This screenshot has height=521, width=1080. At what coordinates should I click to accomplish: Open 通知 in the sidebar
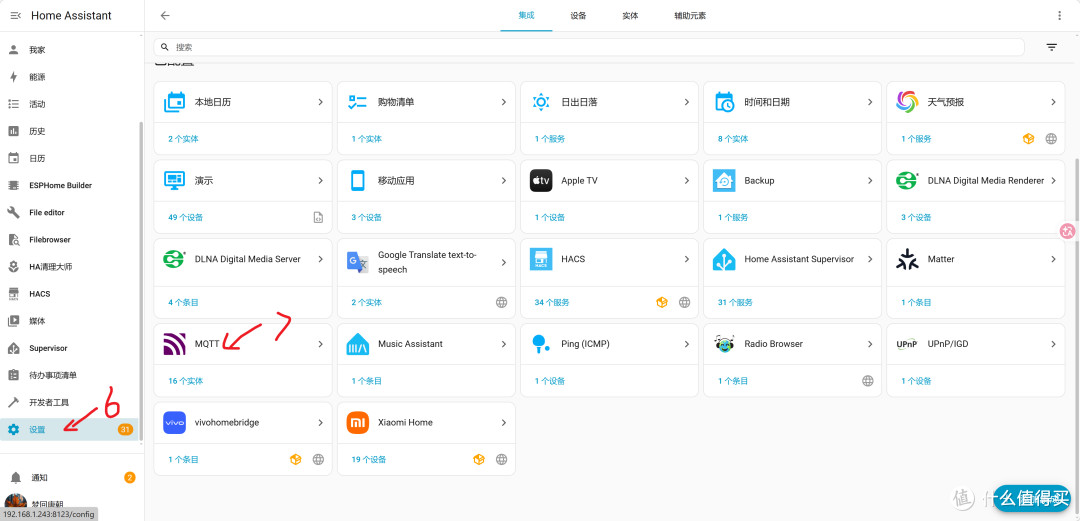[72, 478]
